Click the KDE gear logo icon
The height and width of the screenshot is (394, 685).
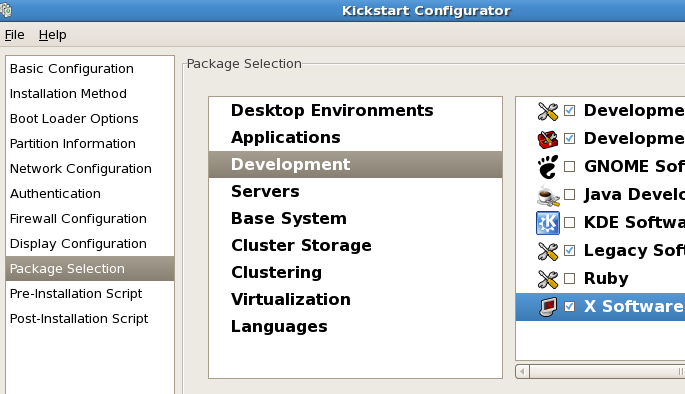[x=547, y=223]
